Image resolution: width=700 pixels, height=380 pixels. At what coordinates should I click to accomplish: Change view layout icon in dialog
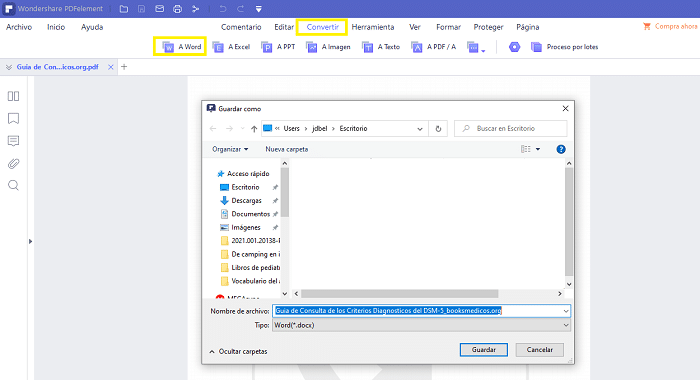point(526,149)
